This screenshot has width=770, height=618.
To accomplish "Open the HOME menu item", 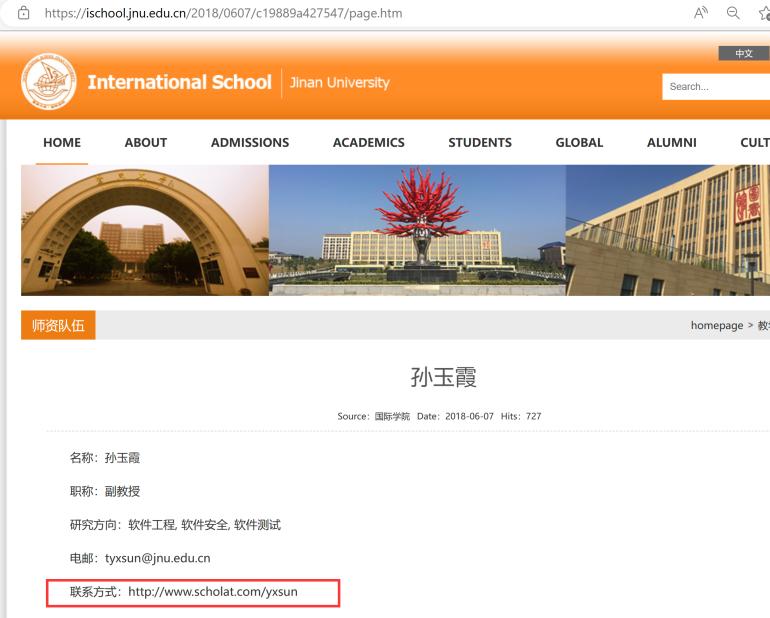I will pyautogui.click(x=62, y=143).
